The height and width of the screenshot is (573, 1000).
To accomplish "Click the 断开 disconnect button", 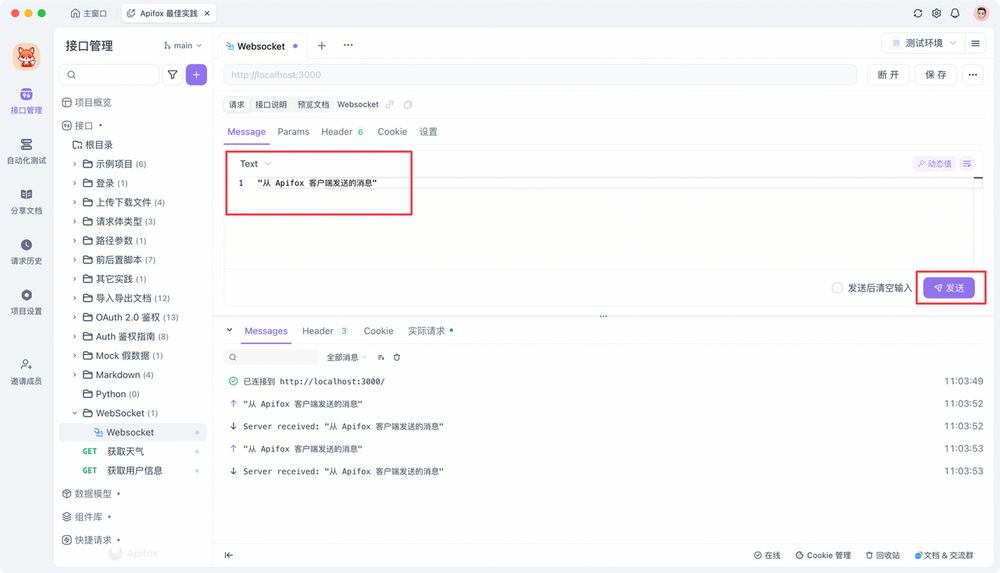I will (x=888, y=75).
